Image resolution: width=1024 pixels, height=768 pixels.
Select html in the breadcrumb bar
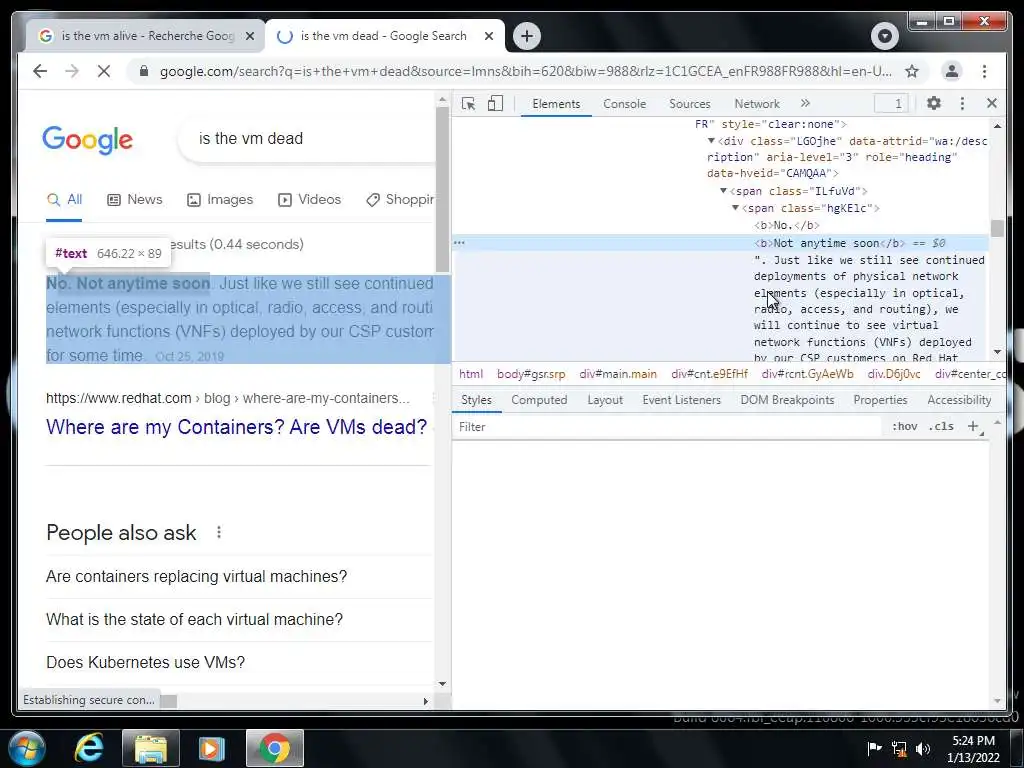(471, 374)
